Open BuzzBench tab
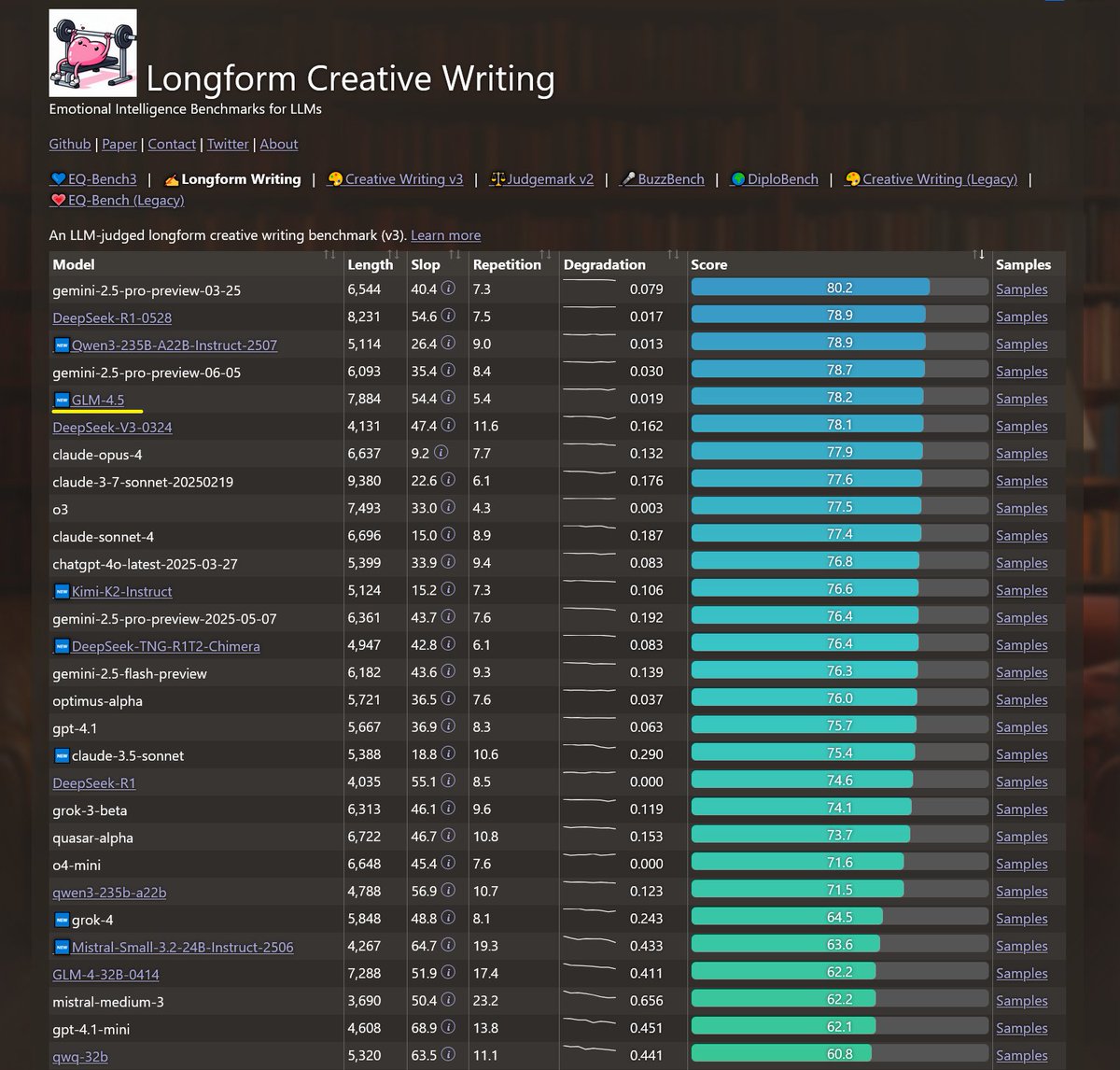Image resolution: width=1120 pixels, height=1070 pixels. [x=662, y=179]
